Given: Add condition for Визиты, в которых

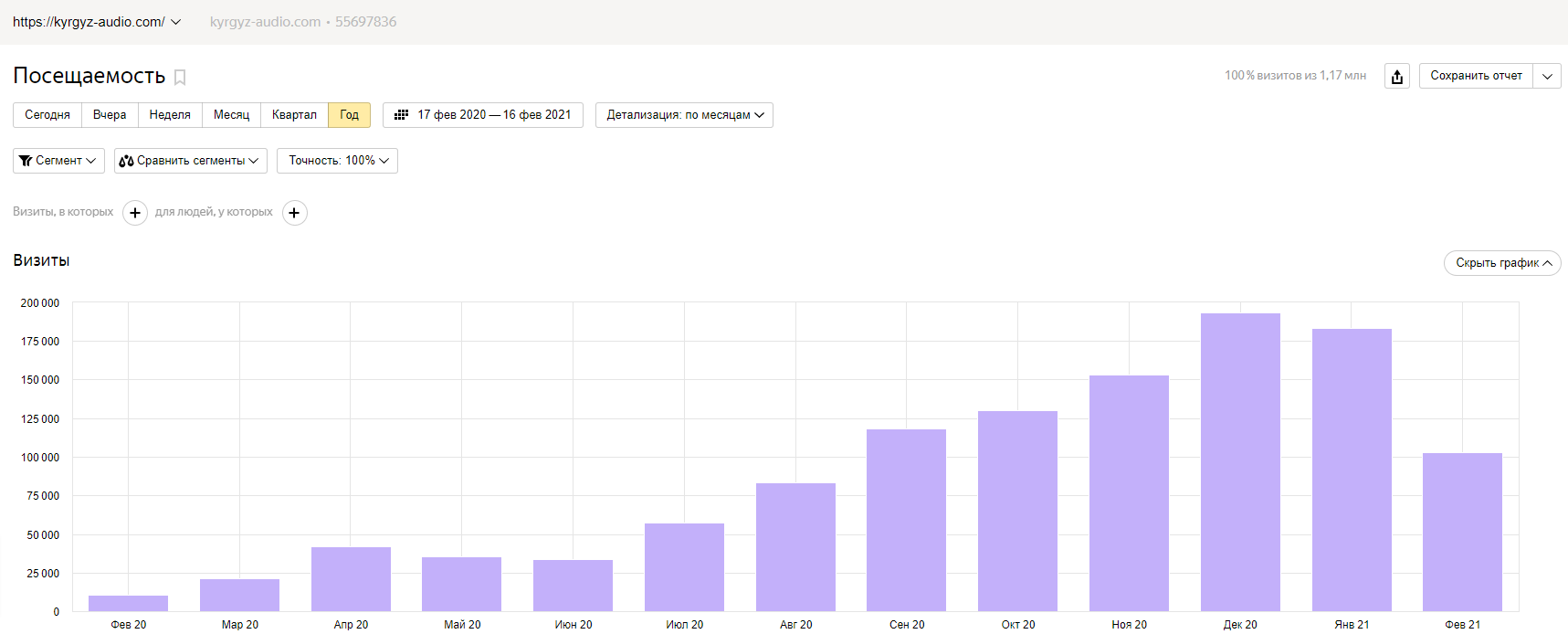Looking at the screenshot, I should pos(135,213).
